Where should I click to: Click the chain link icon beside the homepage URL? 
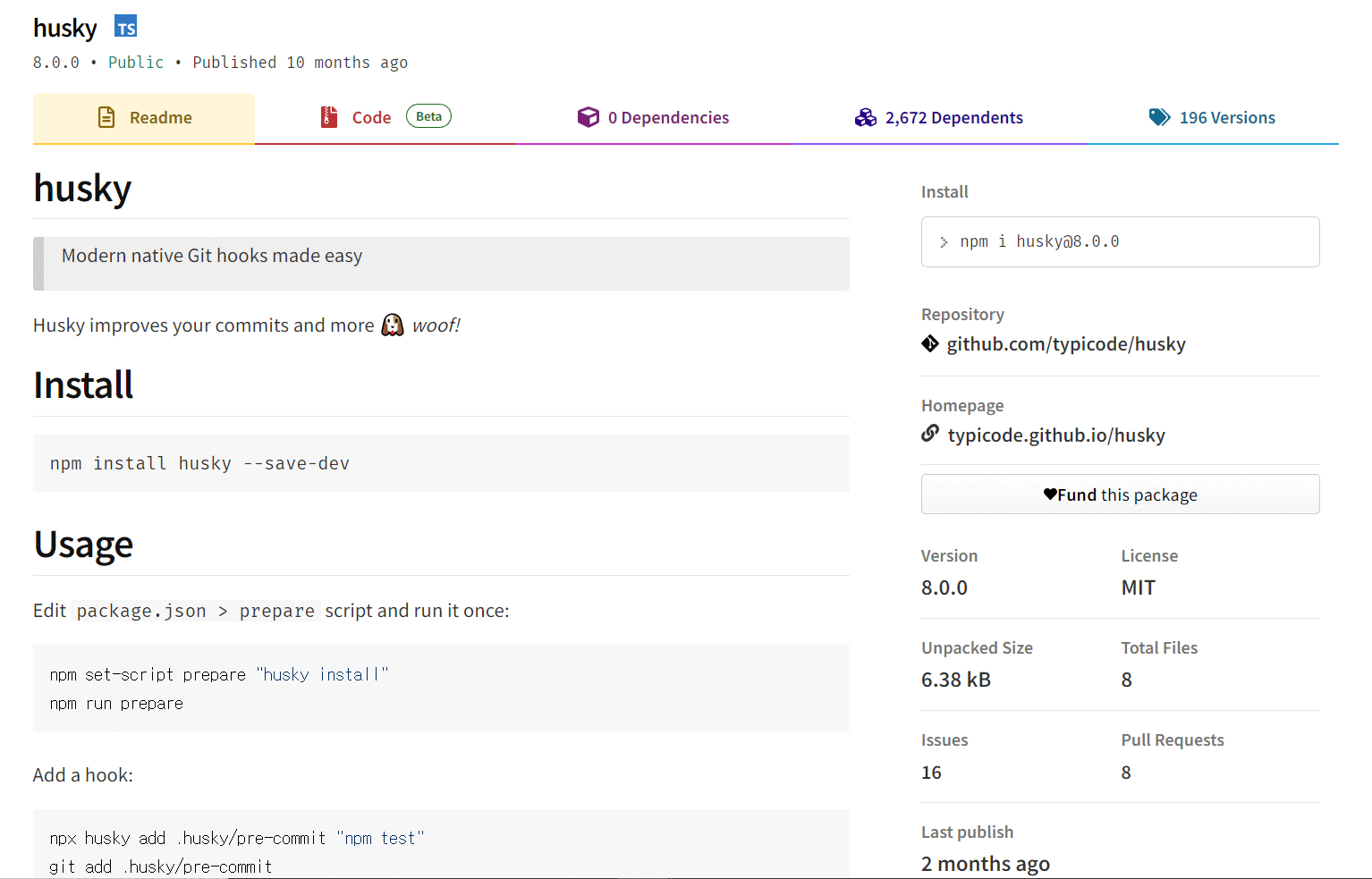point(930,434)
